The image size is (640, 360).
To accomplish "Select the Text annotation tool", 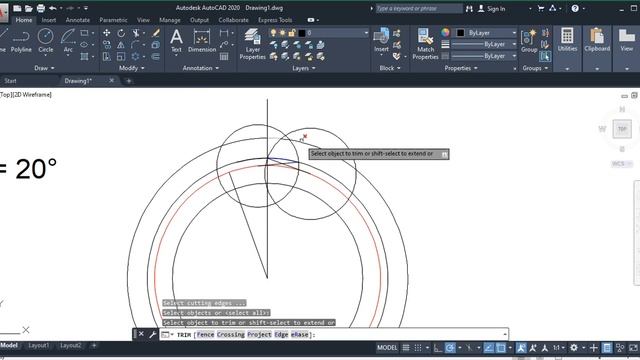I will tap(176, 41).
